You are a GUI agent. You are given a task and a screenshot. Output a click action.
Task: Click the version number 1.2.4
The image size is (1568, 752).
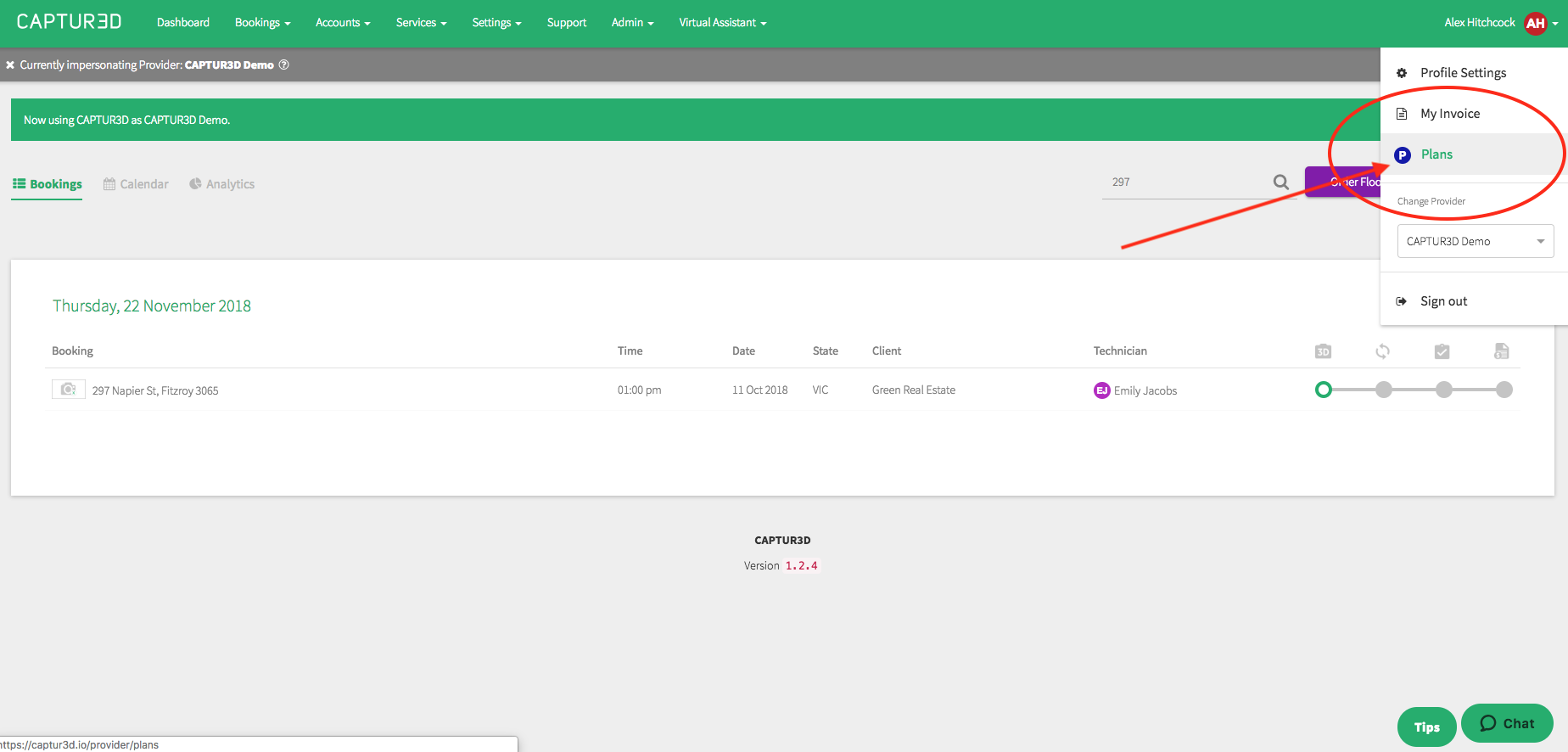[x=802, y=566]
